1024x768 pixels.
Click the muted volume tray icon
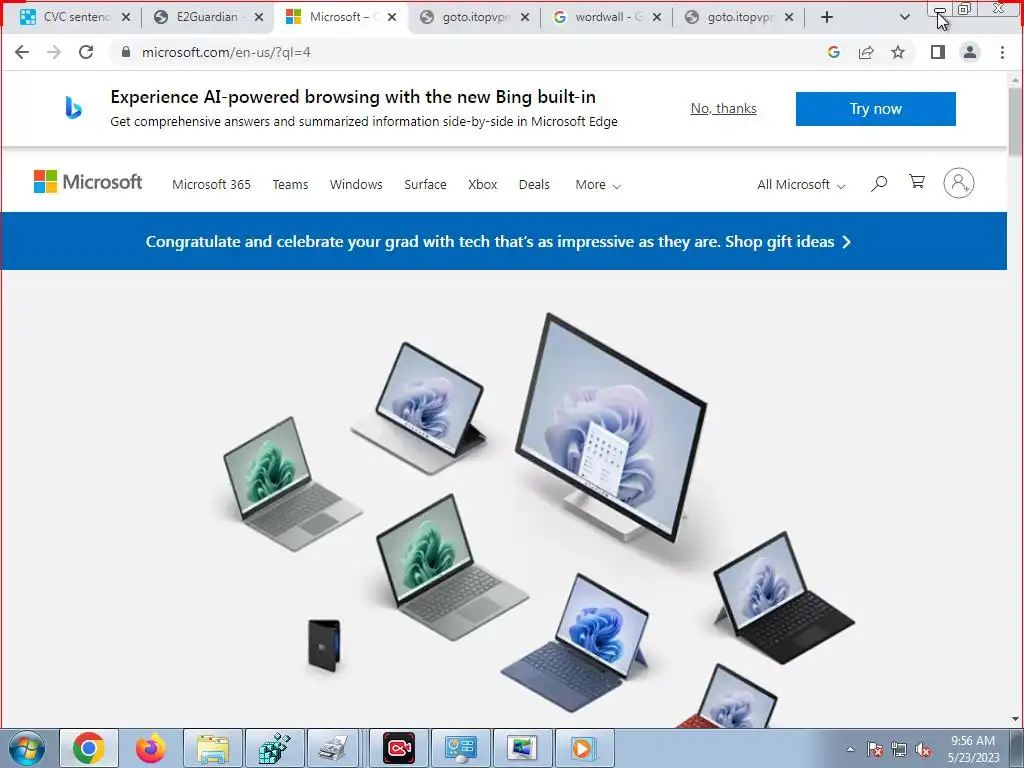[x=923, y=749]
